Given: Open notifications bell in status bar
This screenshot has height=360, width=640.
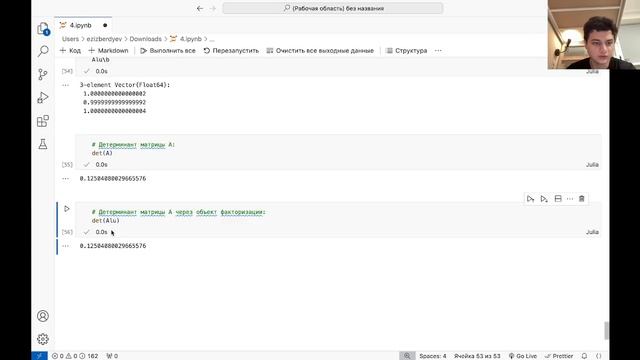Looking at the screenshot, I should pos(584,356).
